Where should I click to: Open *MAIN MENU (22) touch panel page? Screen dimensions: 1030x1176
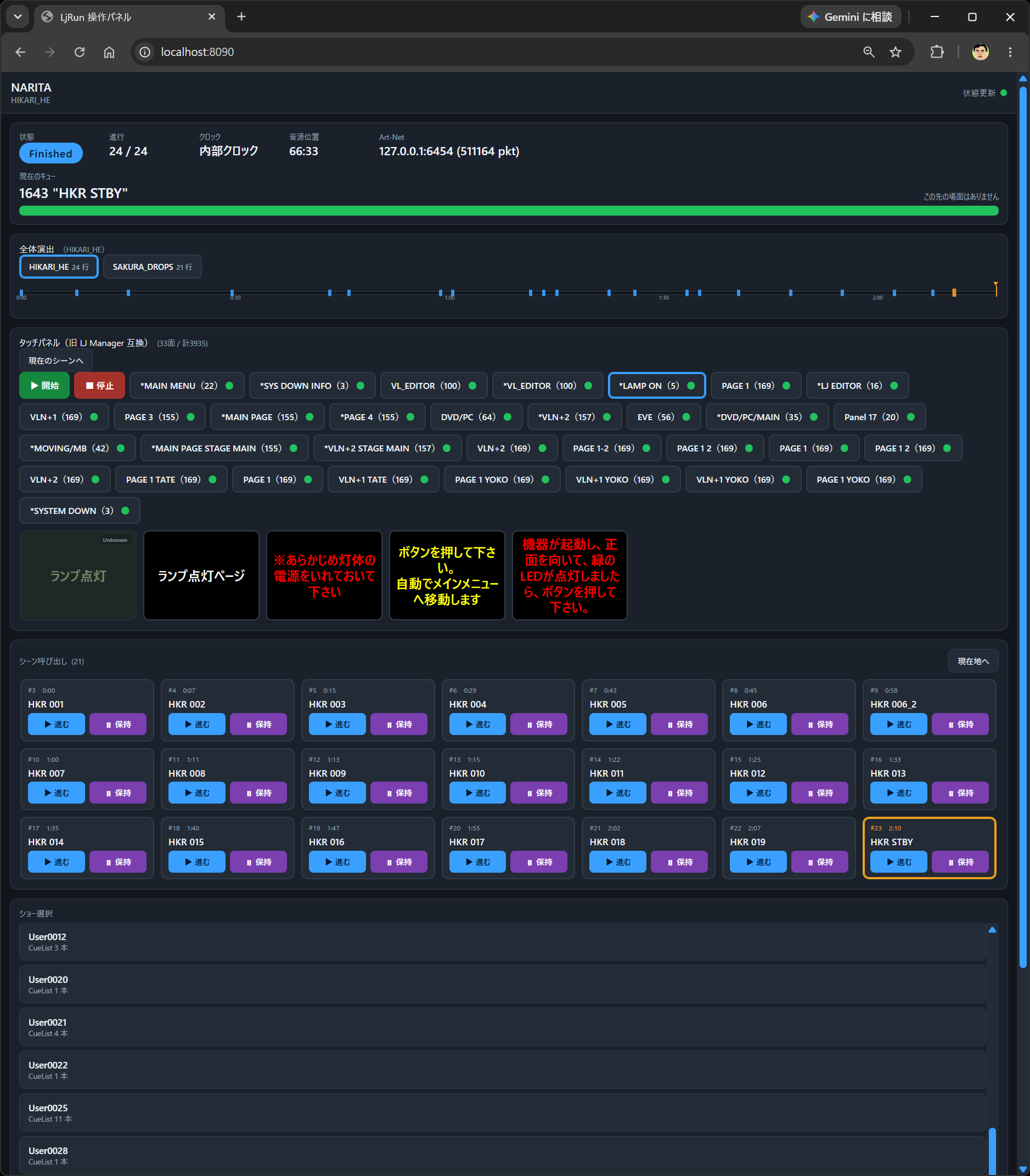tap(186, 386)
